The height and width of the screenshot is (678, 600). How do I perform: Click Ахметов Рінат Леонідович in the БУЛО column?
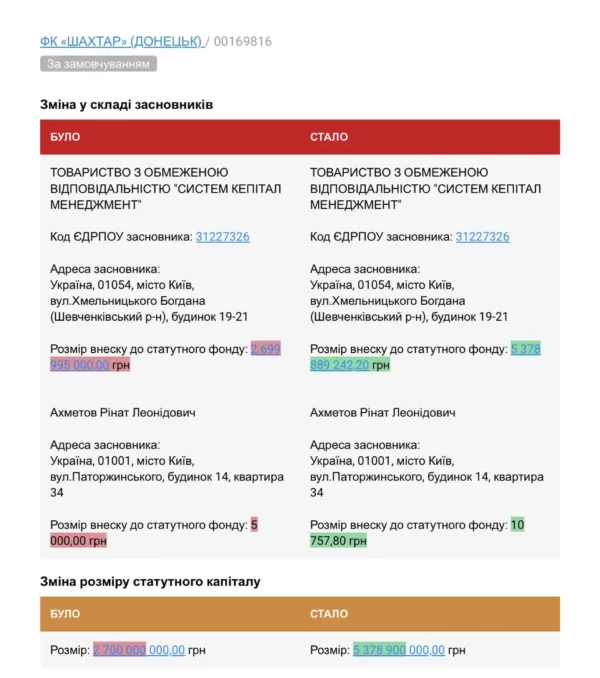click(123, 412)
